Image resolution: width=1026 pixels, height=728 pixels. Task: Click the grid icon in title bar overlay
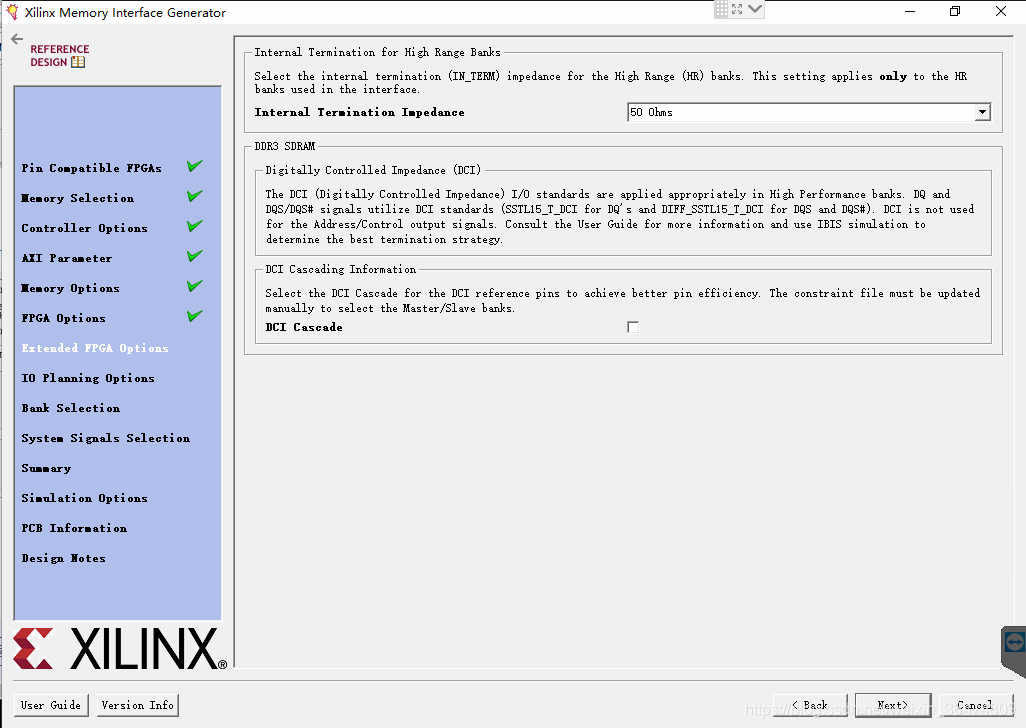[721, 9]
